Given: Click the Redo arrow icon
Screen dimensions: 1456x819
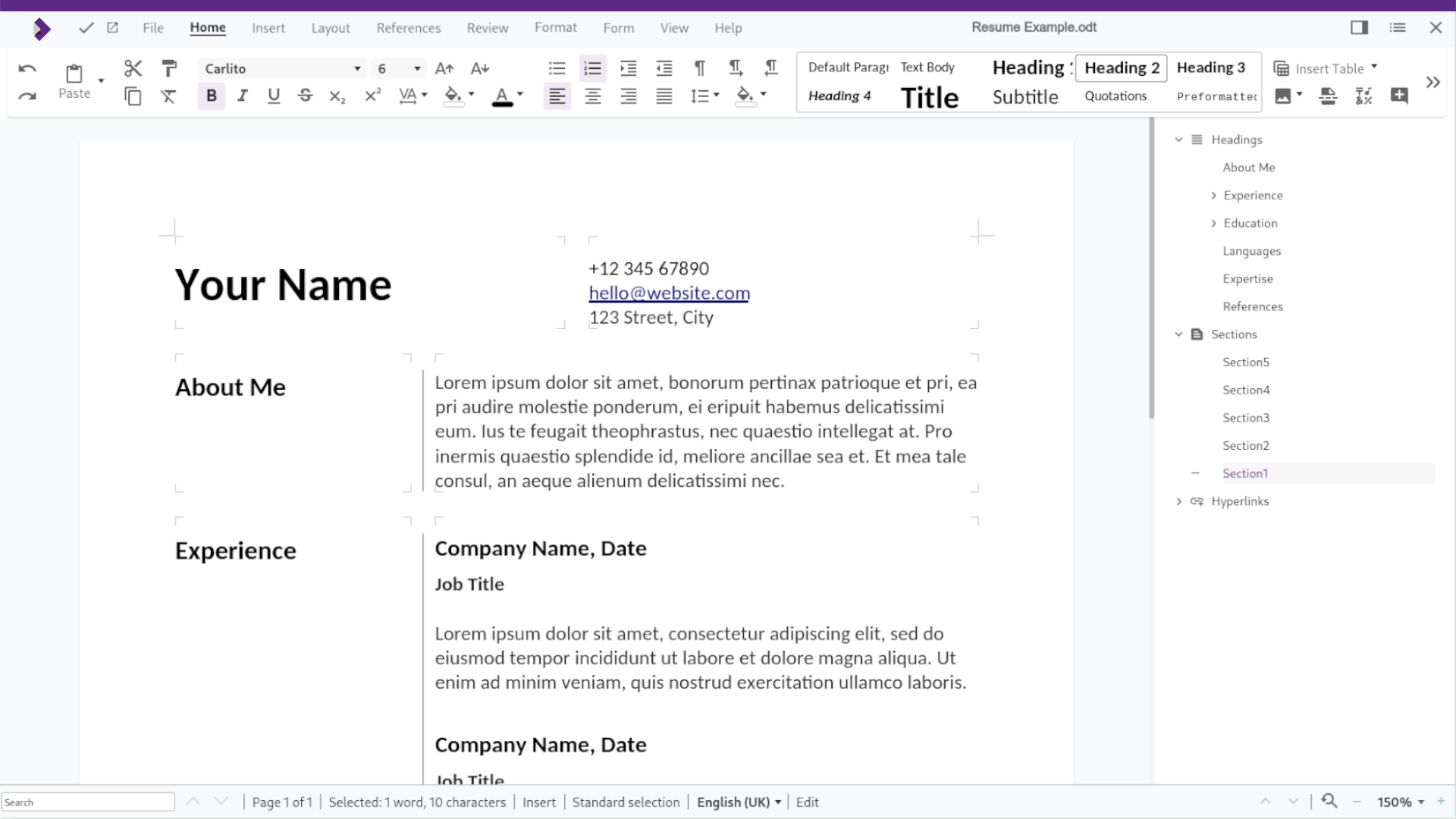Looking at the screenshot, I should (x=27, y=96).
